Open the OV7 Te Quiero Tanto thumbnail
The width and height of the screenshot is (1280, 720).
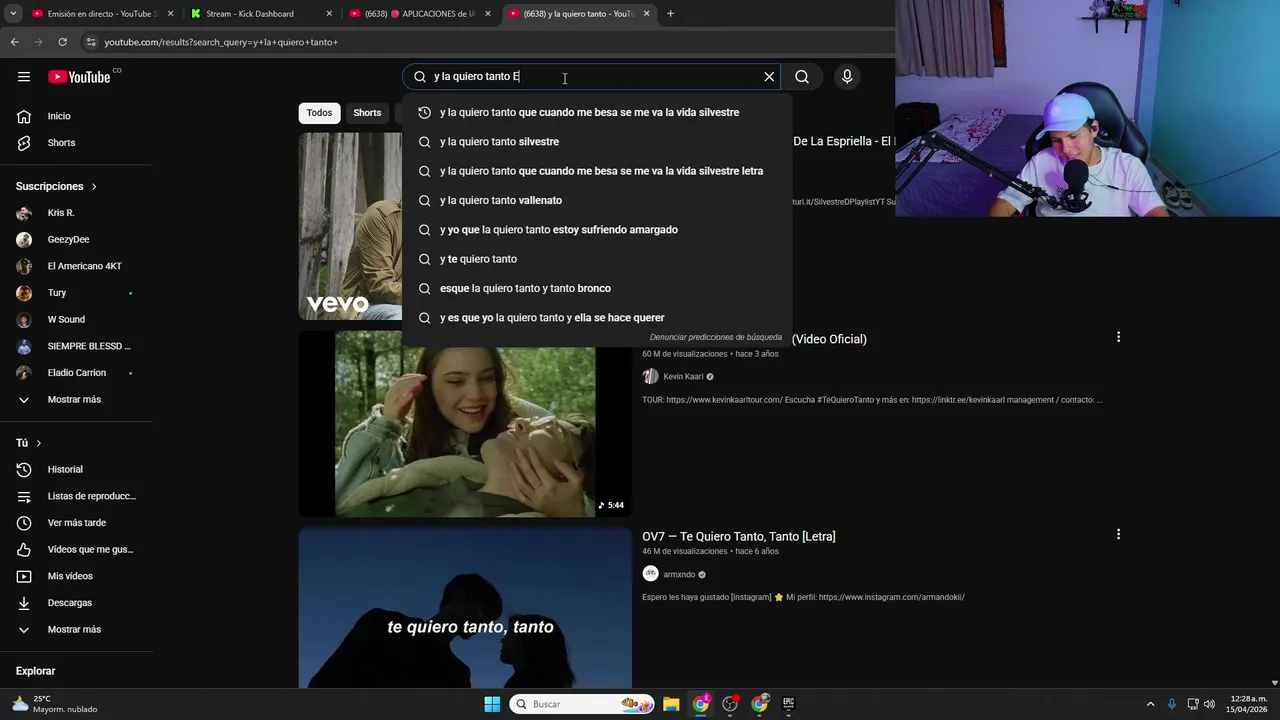(x=465, y=608)
